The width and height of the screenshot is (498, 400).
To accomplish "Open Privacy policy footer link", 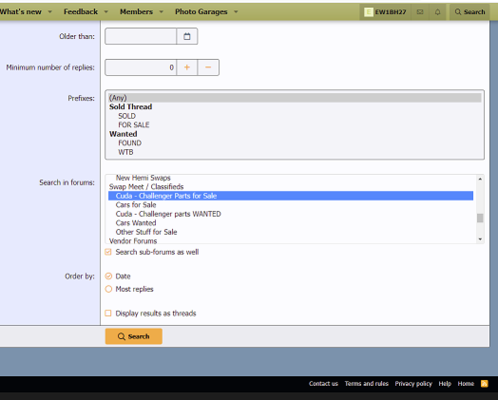I will [413, 384].
